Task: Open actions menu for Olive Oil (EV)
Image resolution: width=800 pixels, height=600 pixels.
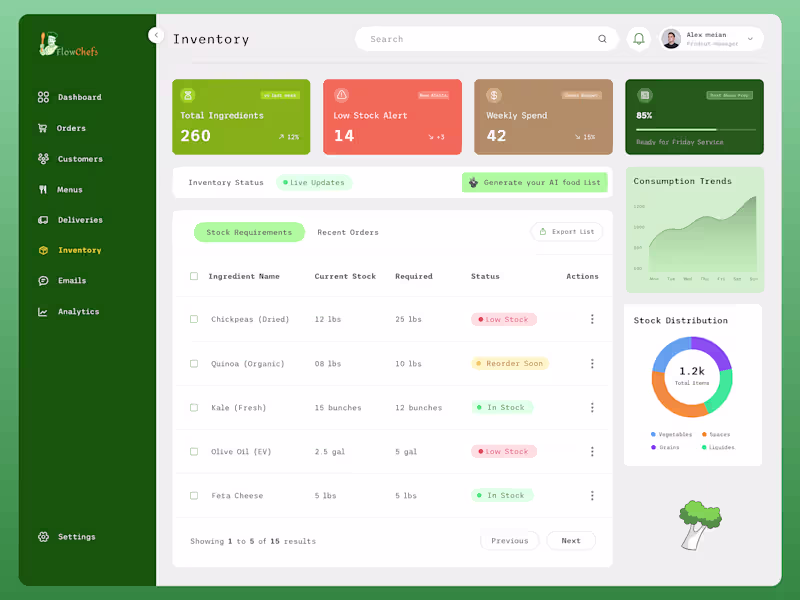Action: click(x=592, y=451)
